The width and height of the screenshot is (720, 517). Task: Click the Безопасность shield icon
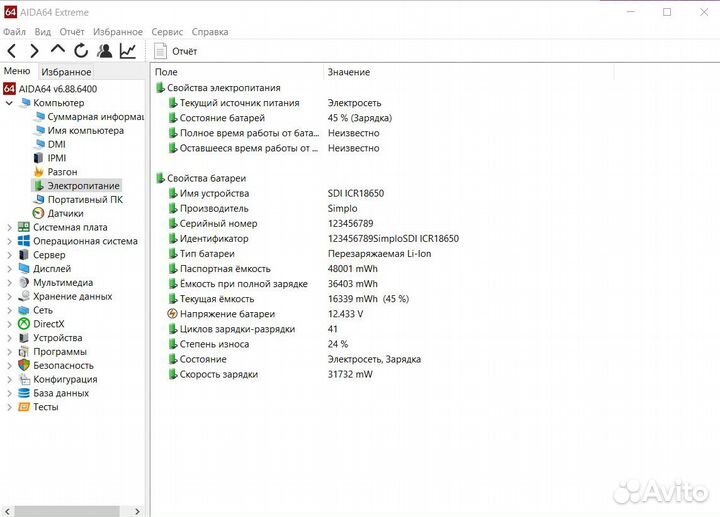(x=24, y=365)
